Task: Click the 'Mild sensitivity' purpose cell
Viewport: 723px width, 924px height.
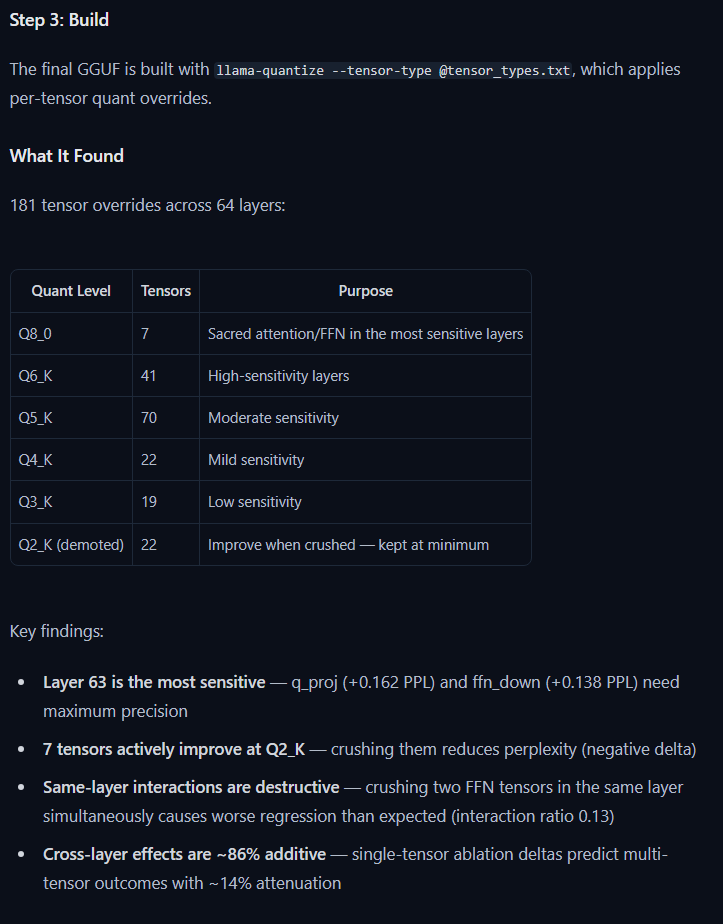Action: pos(365,460)
